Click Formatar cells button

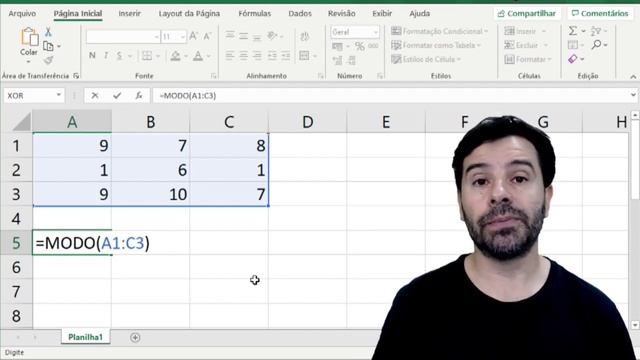tap(528, 60)
